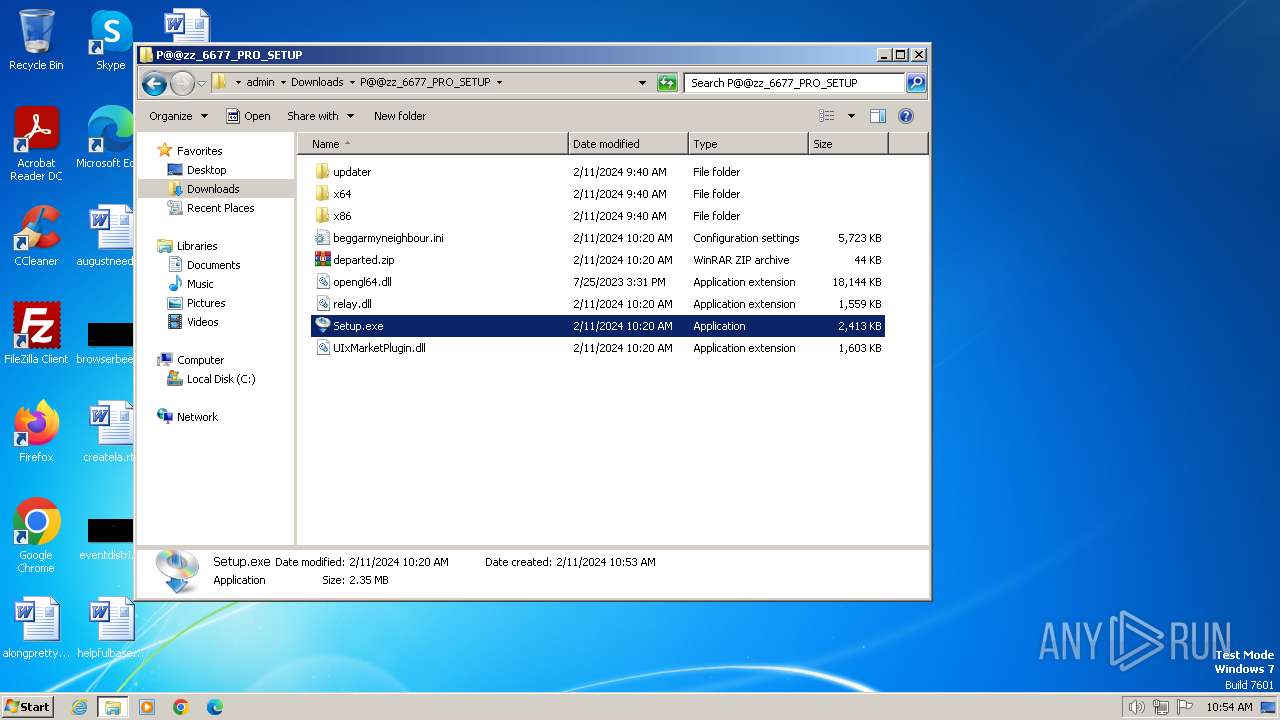Screen dimensions: 1280x720
Task: Select the Skype desktop icon
Action: point(110,40)
